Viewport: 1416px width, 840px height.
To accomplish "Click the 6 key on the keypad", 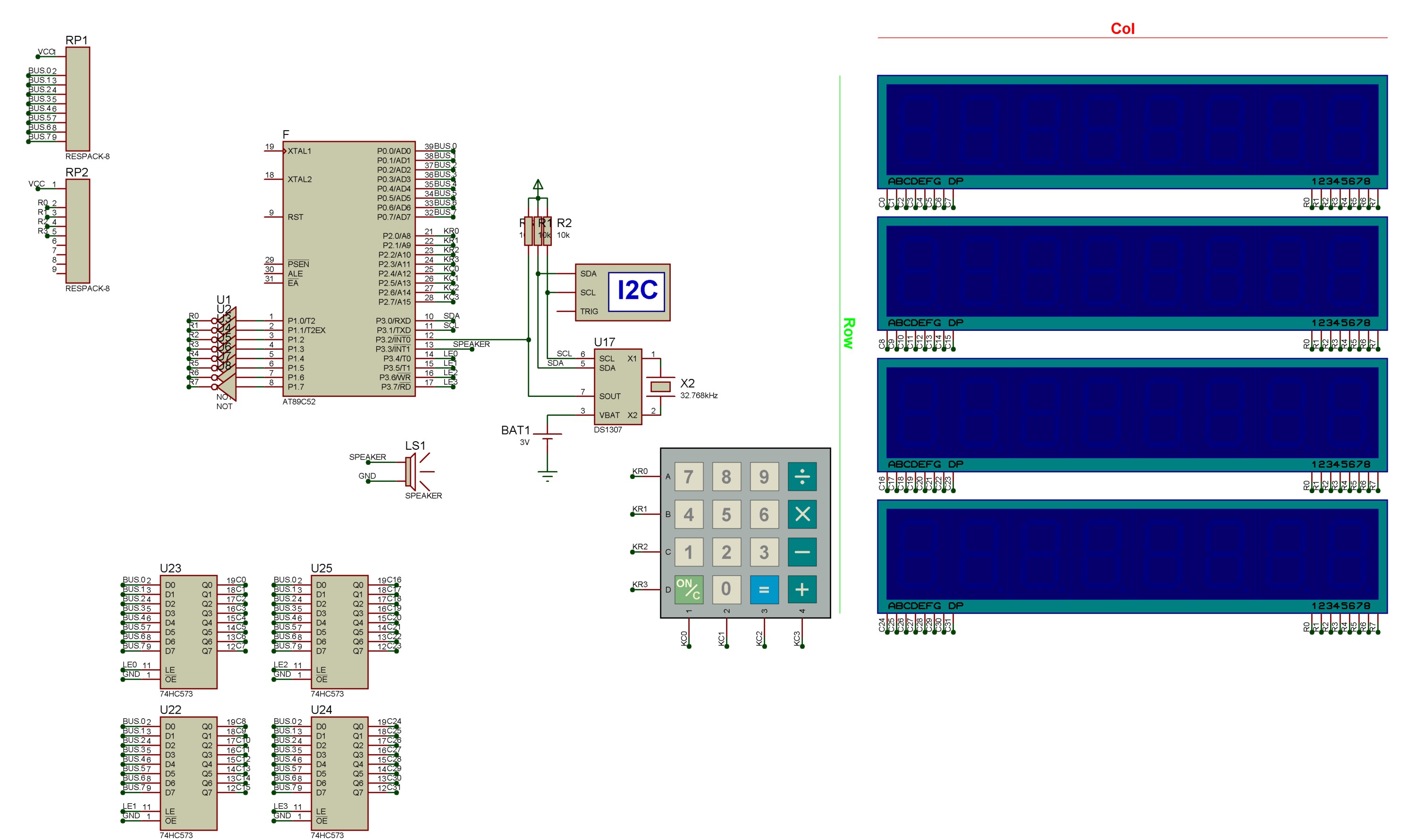I will pos(764,514).
